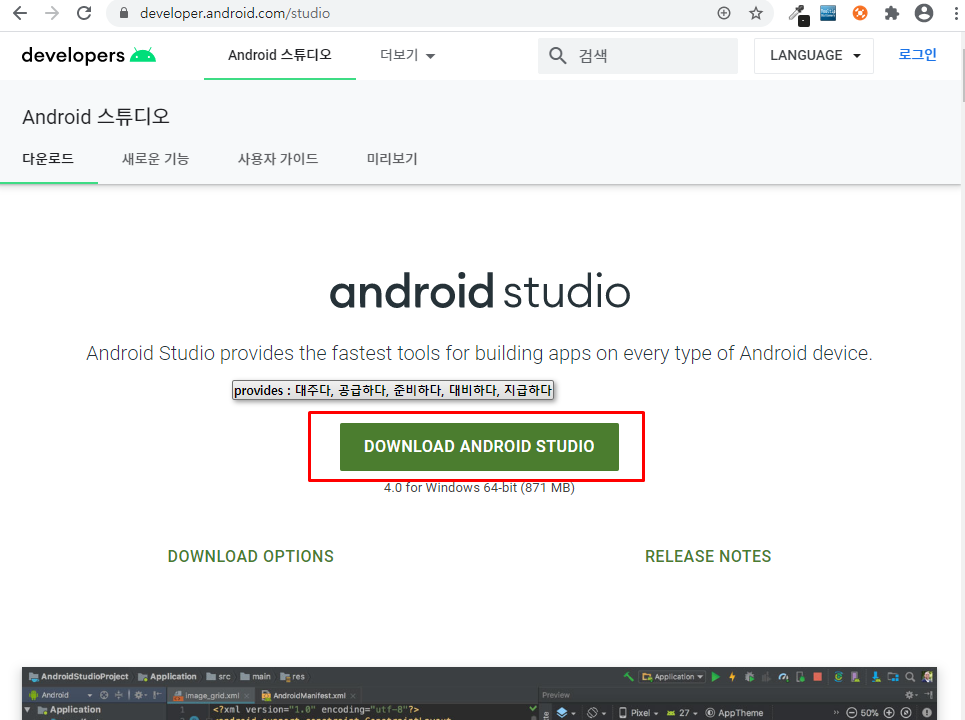Click the install plus-circle icon in address bar
965x720 pixels.
[724, 13]
